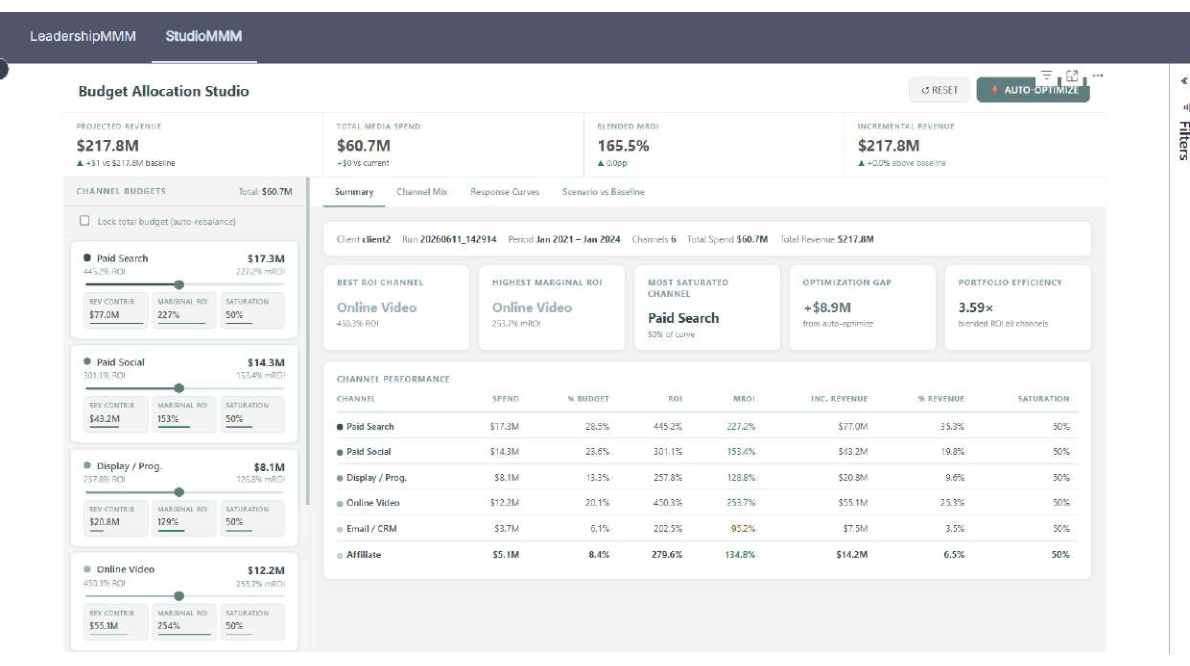Click Online Video marginal ROI 254% box

(x=184, y=621)
